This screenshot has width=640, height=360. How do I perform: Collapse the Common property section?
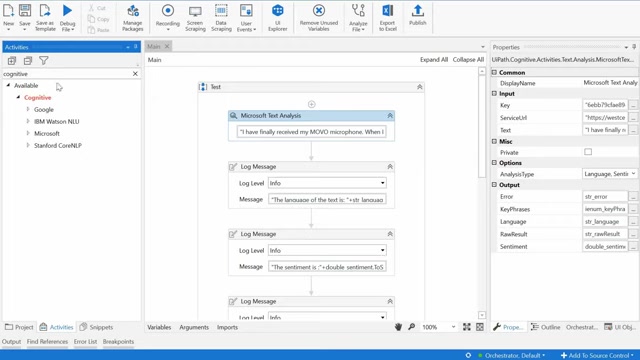click(x=494, y=72)
